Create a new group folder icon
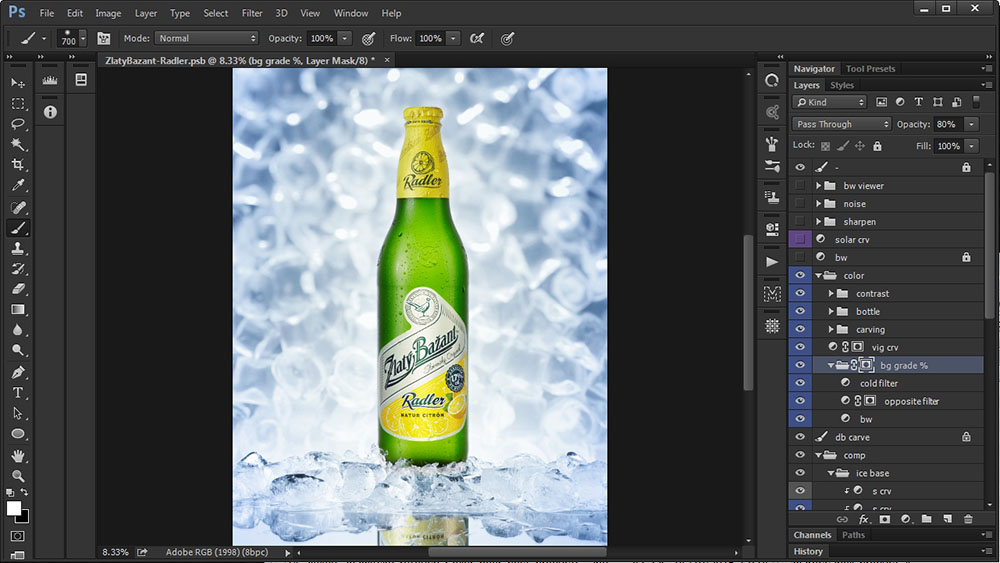 click(927, 519)
